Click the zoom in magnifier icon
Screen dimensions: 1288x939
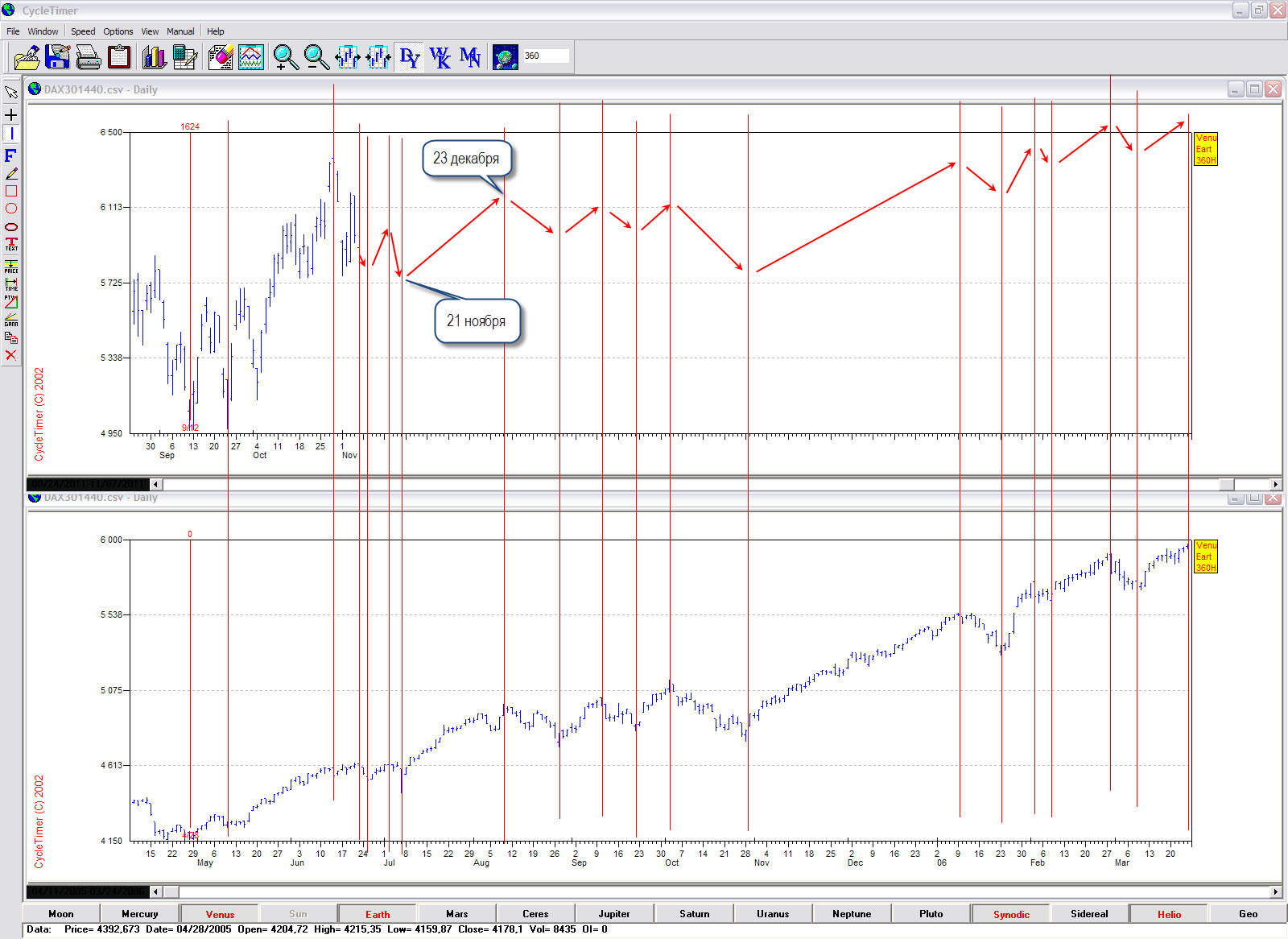pos(285,57)
